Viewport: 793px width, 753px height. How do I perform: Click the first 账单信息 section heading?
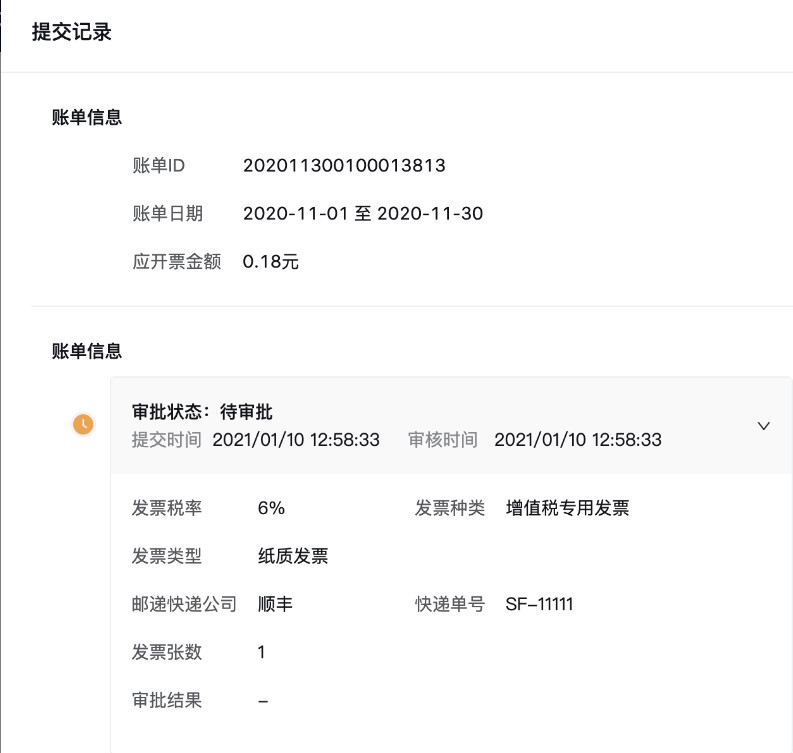pyautogui.click(x=86, y=117)
